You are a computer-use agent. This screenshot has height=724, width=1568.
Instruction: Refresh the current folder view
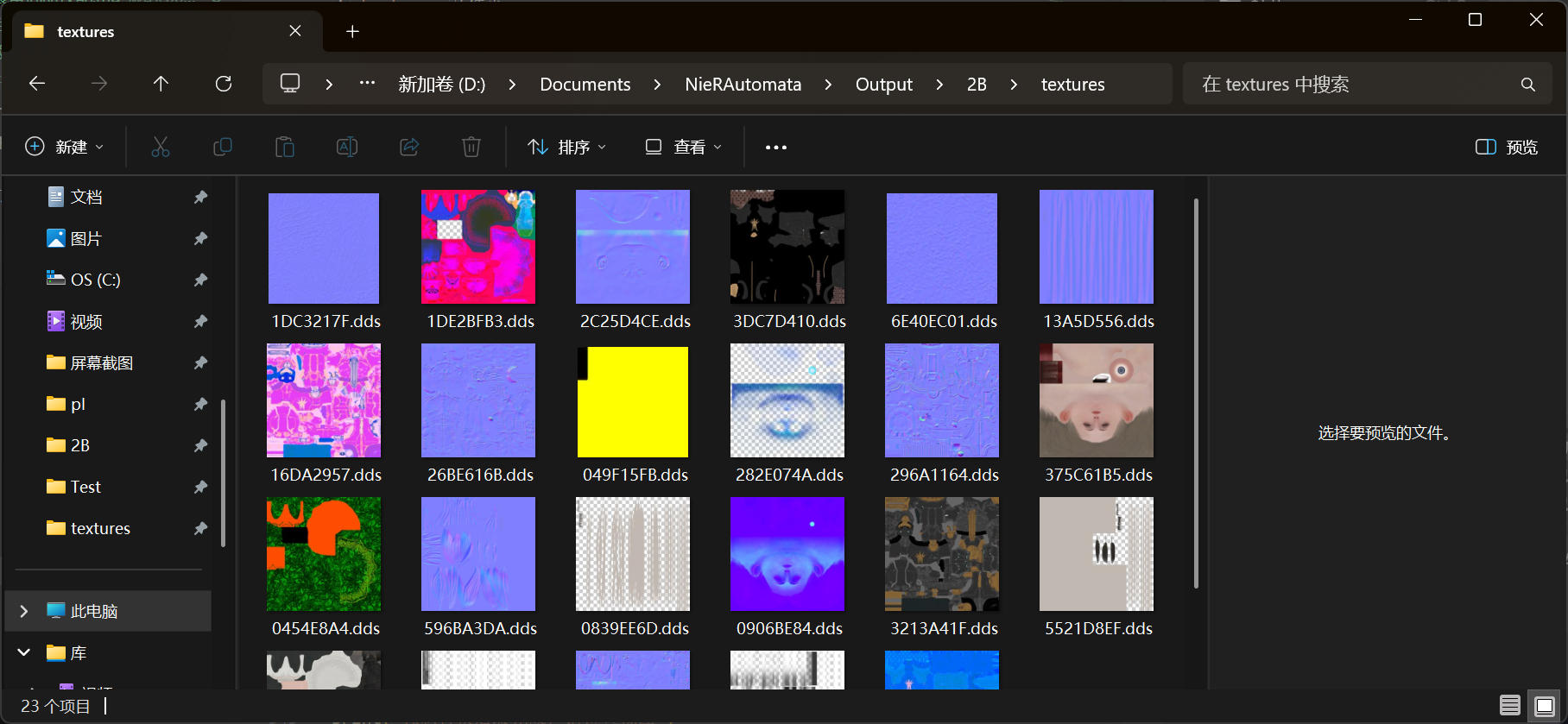[224, 84]
